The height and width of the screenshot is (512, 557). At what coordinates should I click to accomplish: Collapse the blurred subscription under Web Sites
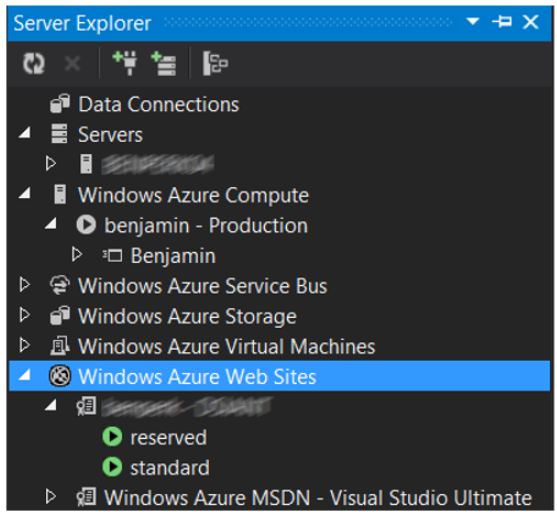(51, 405)
